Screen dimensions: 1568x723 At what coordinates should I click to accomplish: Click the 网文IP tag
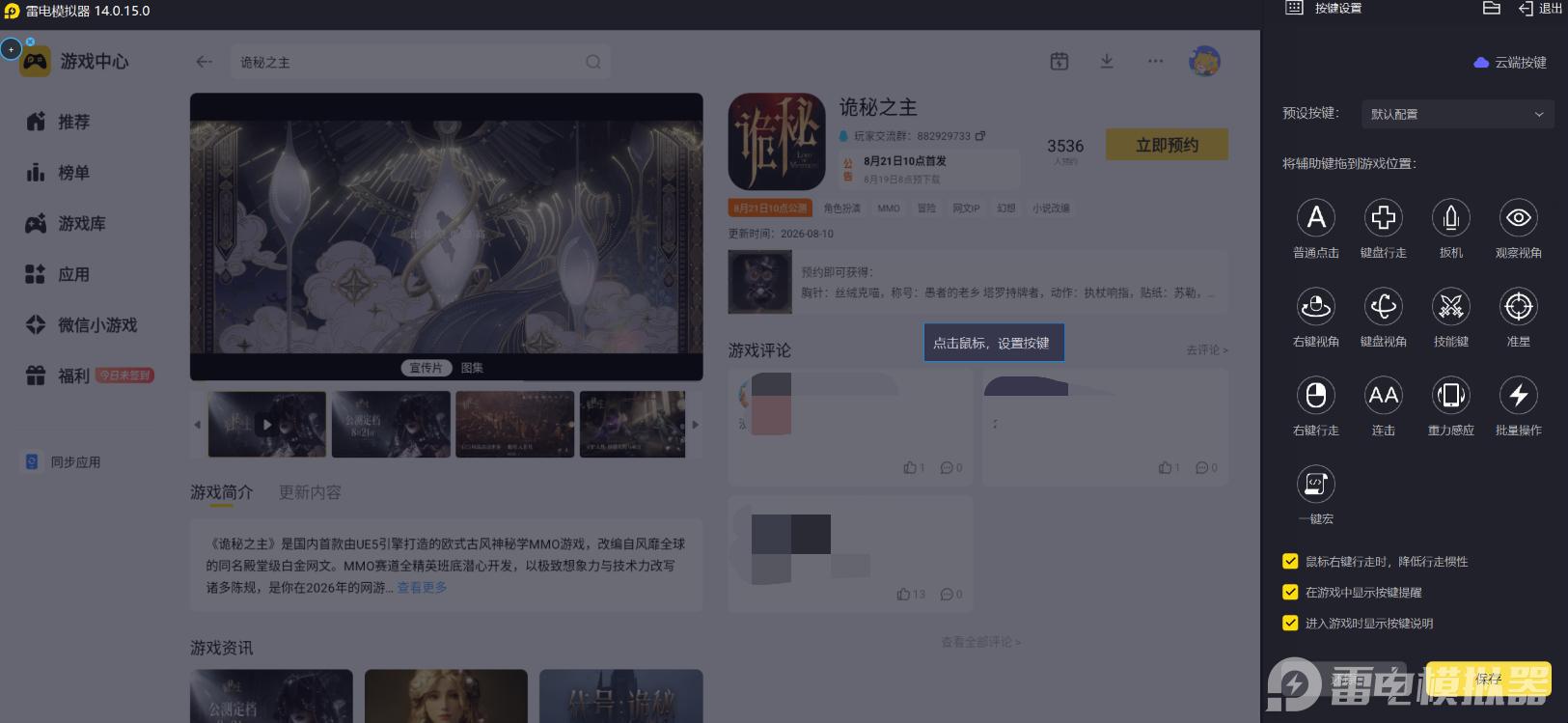(966, 209)
